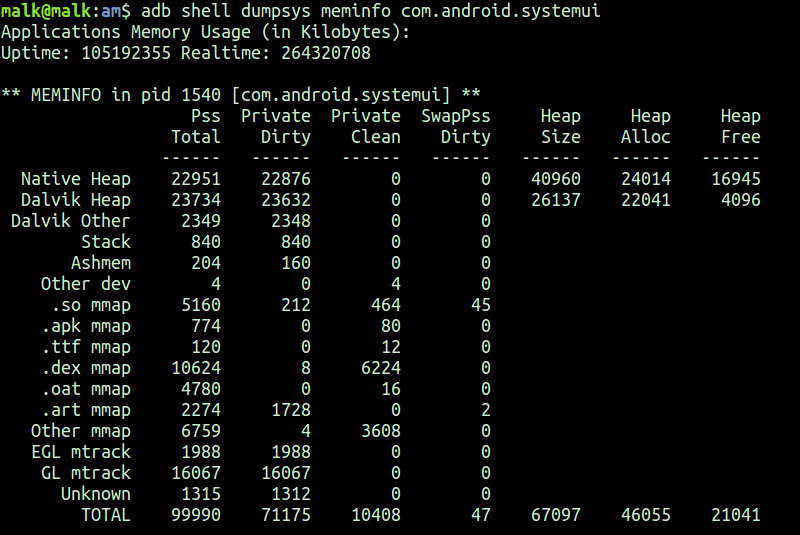Click the .art mmap row label
This screenshot has width=800, height=535.
point(86,410)
